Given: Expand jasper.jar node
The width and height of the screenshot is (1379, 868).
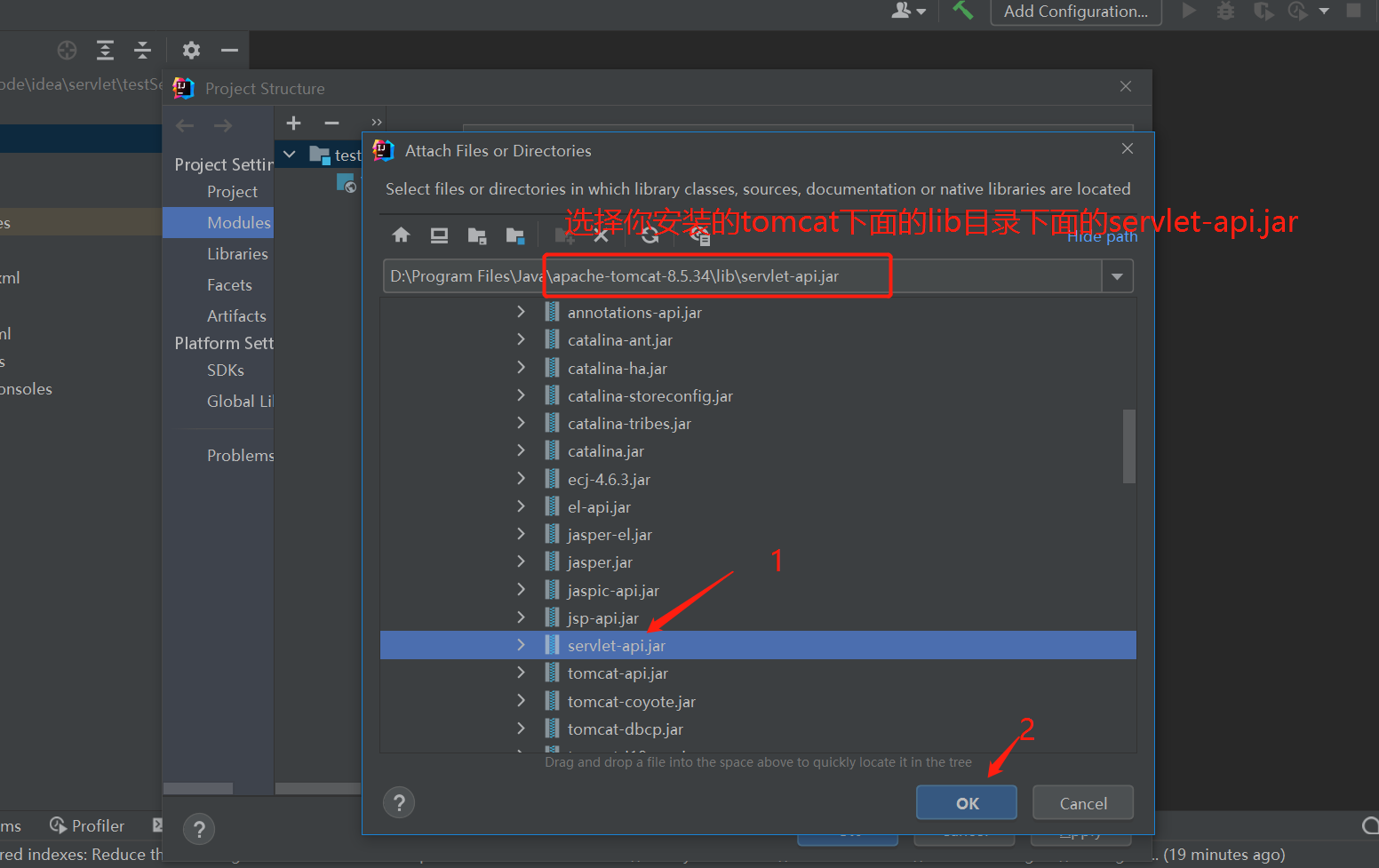Looking at the screenshot, I should tap(521, 561).
